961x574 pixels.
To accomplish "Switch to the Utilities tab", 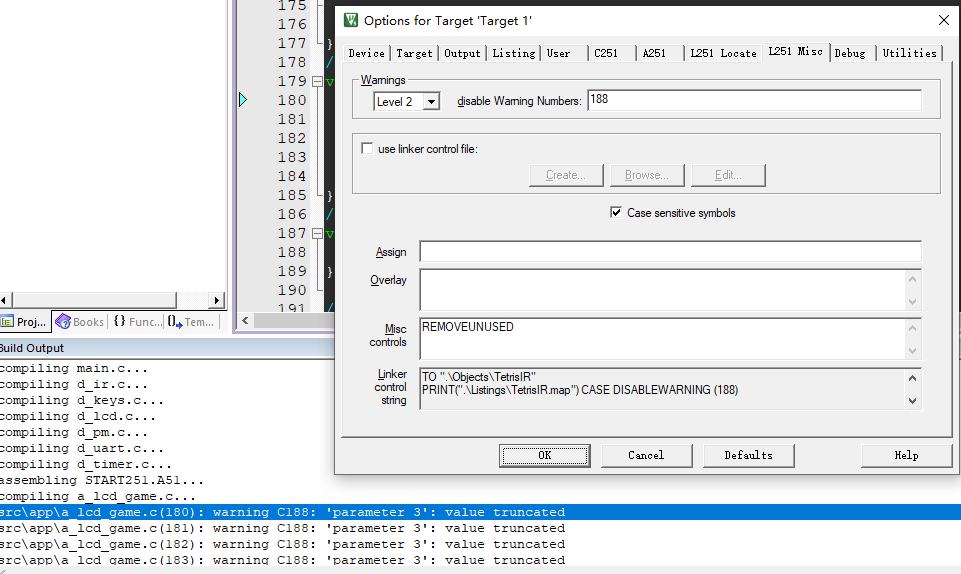I will coord(910,53).
